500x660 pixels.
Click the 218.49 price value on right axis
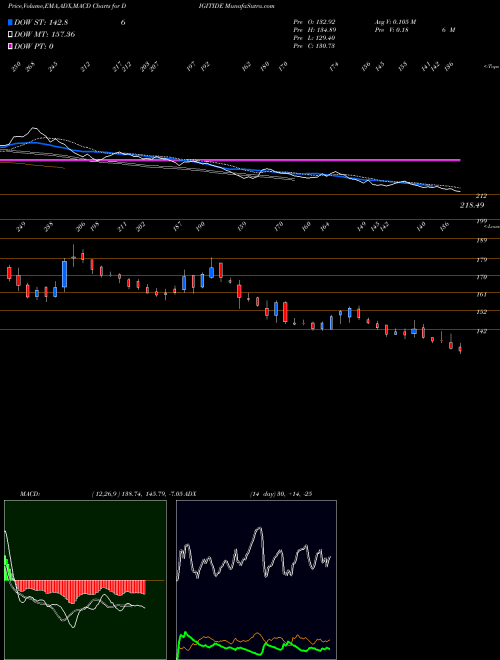[472, 205]
